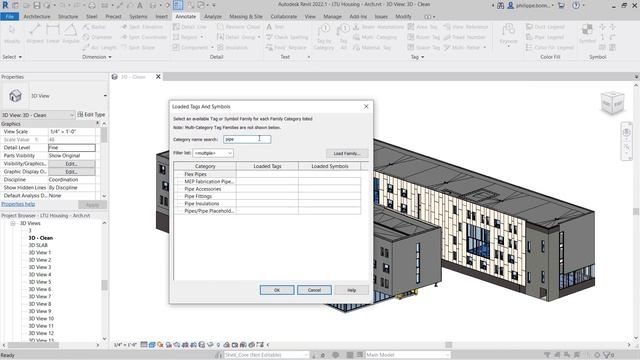This screenshot has width=640, height=360.
Task: Expand the Tag panel dropdown
Action: 417,57
